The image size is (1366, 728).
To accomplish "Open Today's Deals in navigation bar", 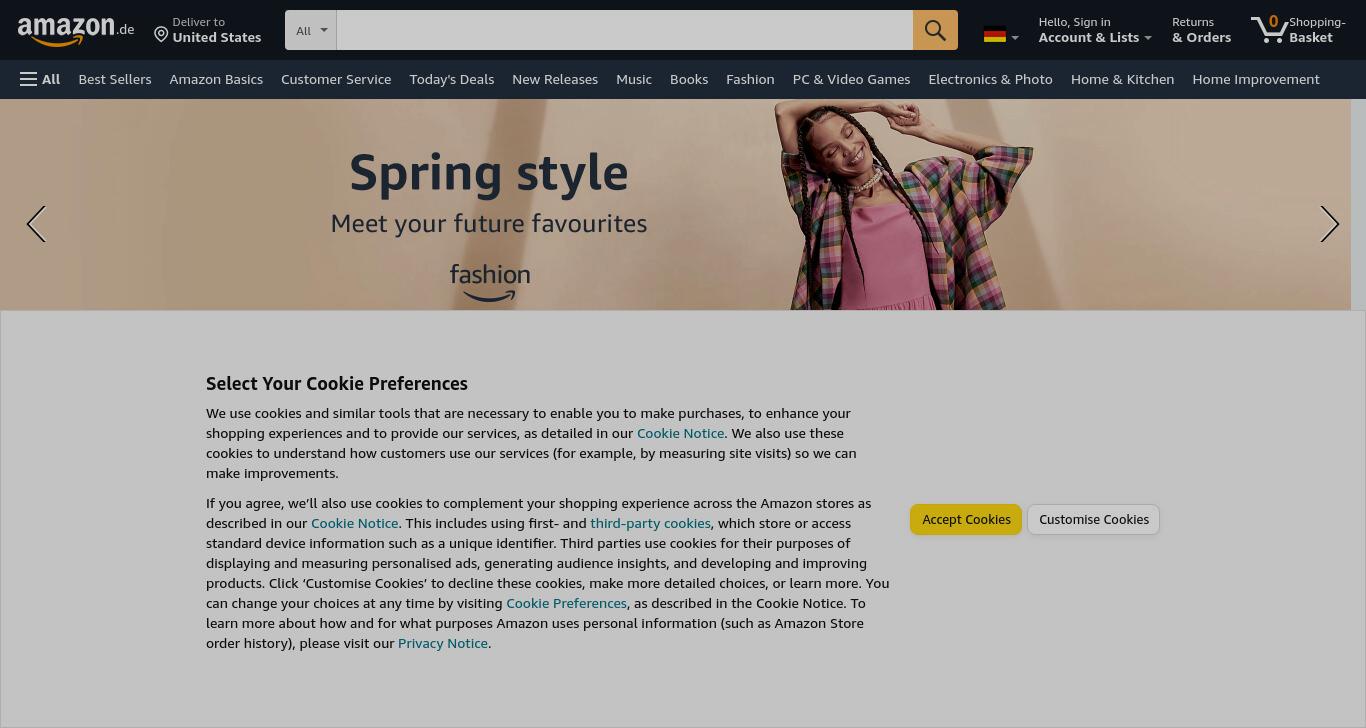I will pyautogui.click(x=452, y=79).
